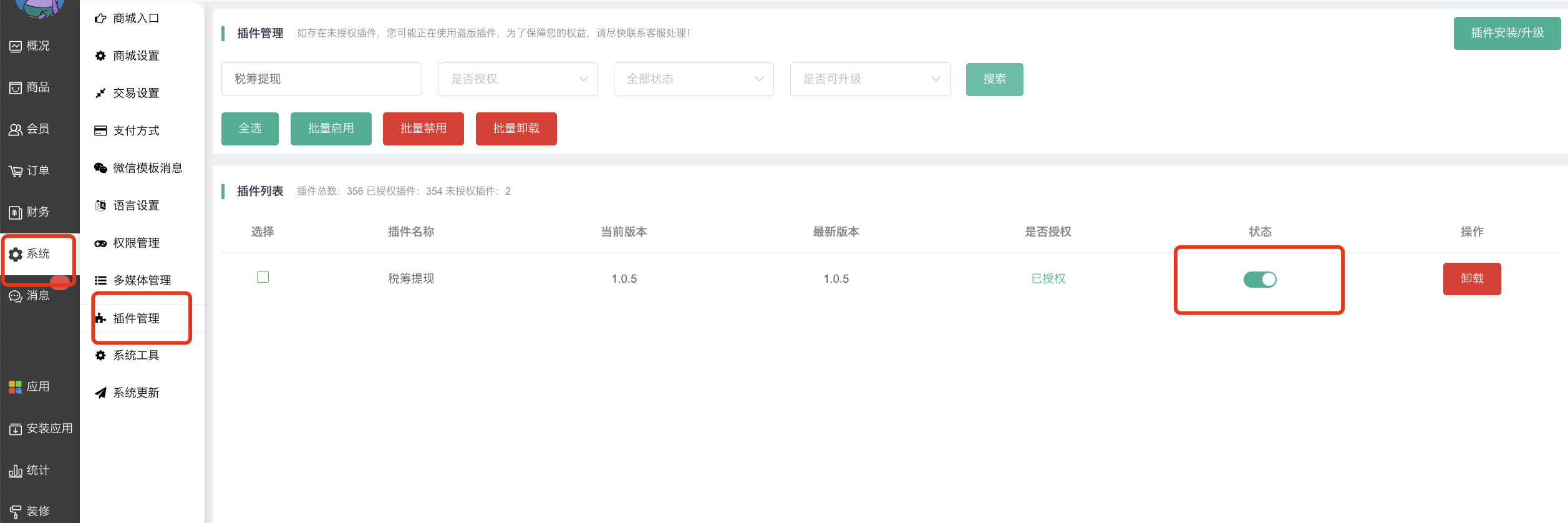Screen dimensions: 1568x523
Task: Go to 商城设置 submenu item
Action: tap(136, 56)
